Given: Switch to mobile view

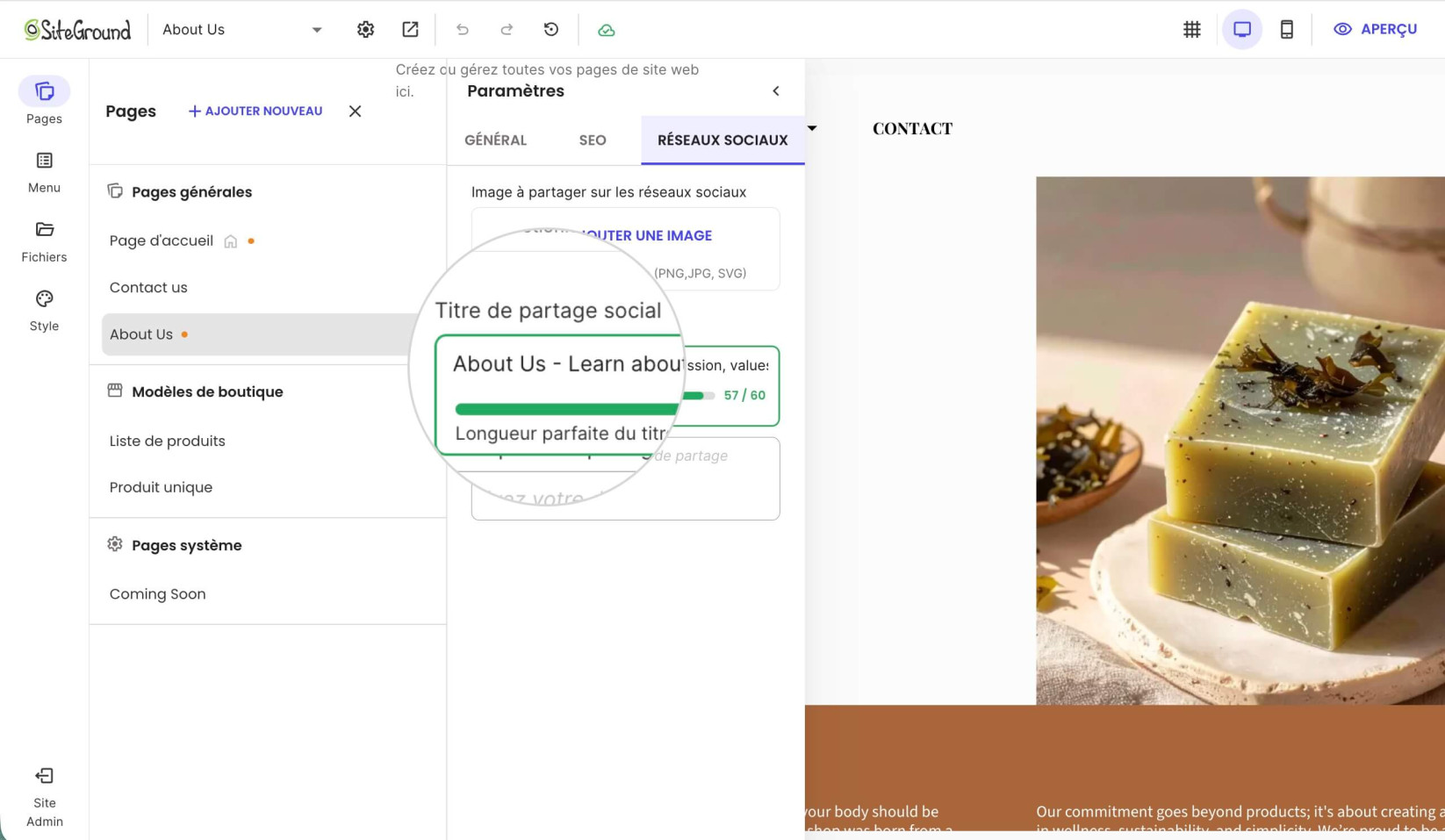Looking at the screenshot, I should coord(1286,30).
